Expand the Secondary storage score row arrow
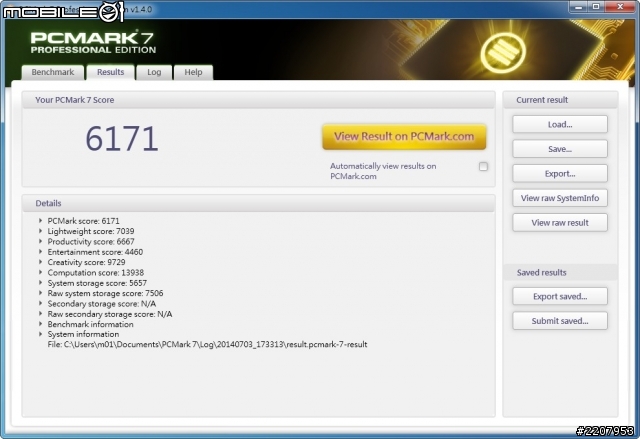Viewport: 640px width, 439px height. click(40, 304)
